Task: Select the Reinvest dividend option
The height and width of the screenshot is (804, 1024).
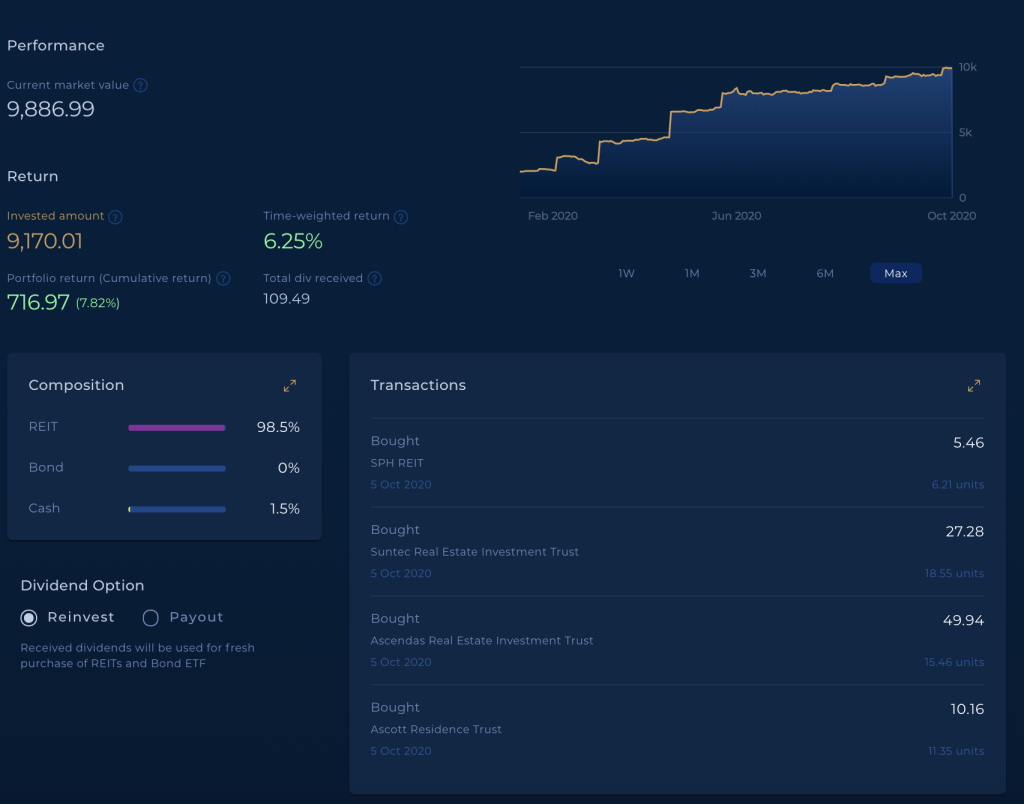Action: (x=30, y=618)
